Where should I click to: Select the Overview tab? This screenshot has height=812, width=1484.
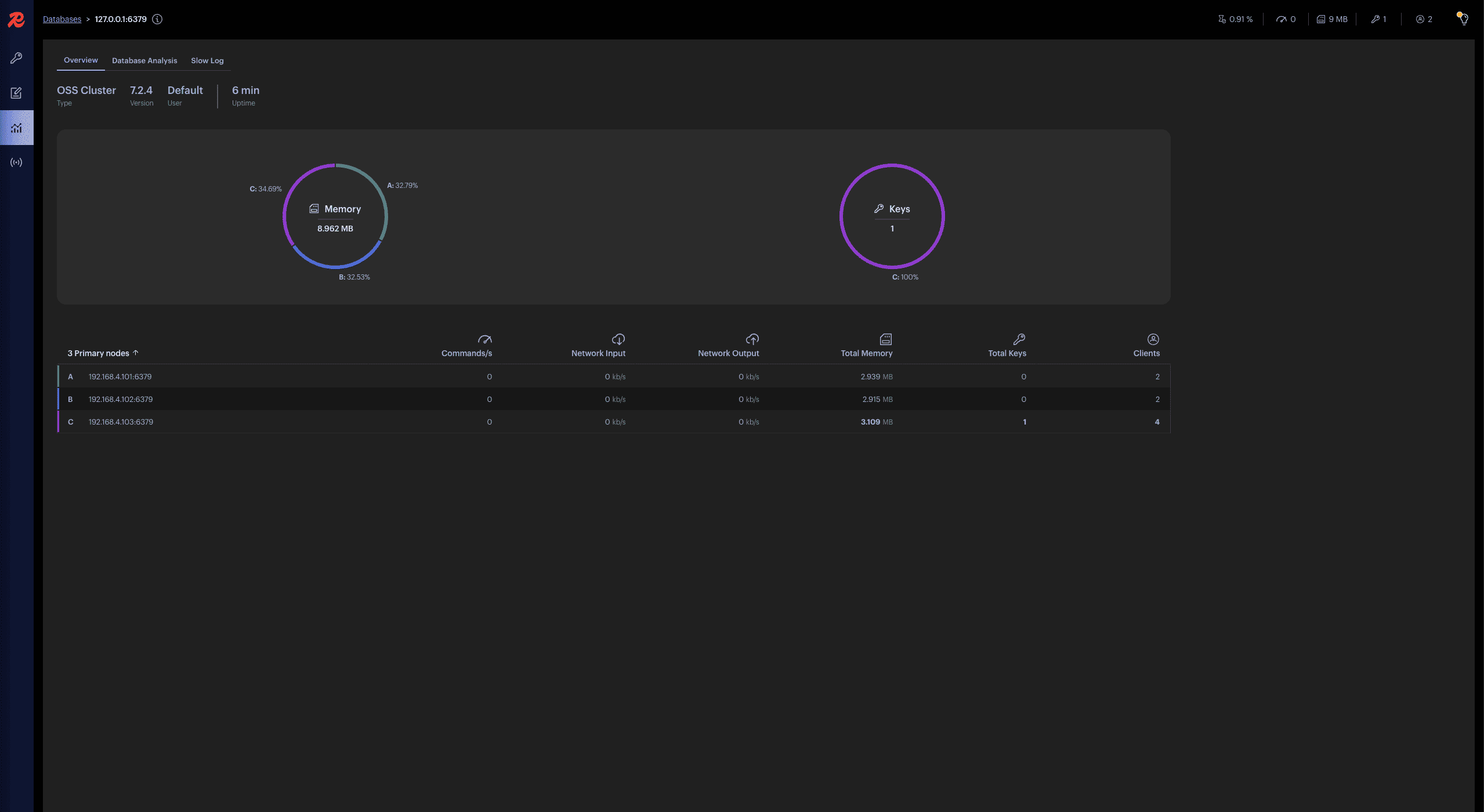point(81,60)
